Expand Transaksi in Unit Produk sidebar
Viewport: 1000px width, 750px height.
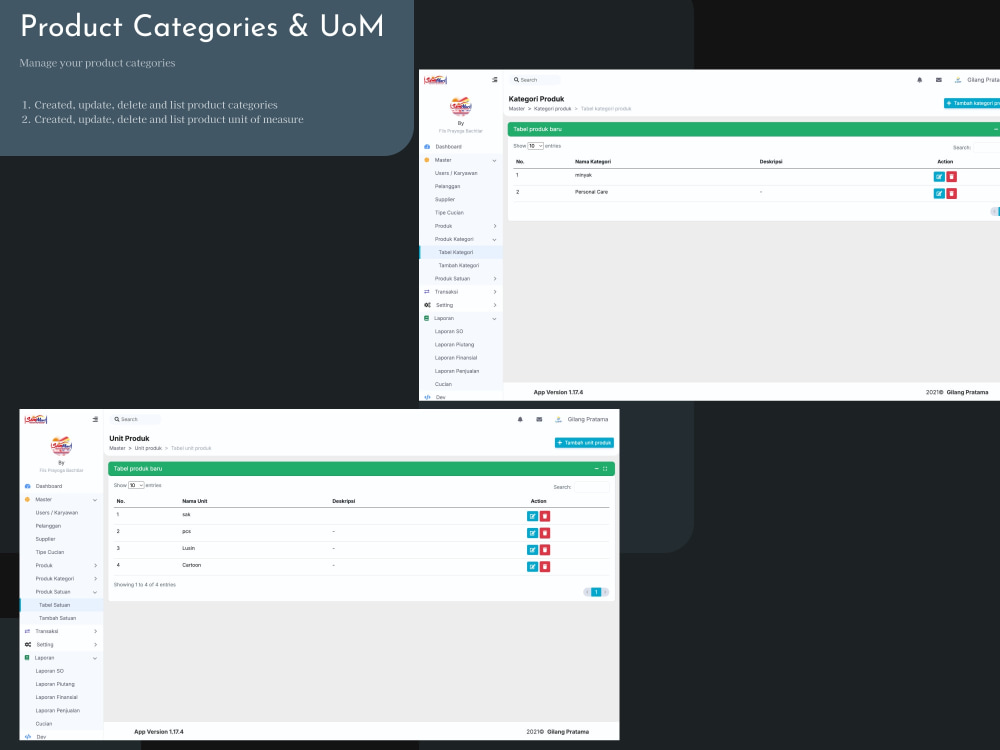click(x=61, y=631)
